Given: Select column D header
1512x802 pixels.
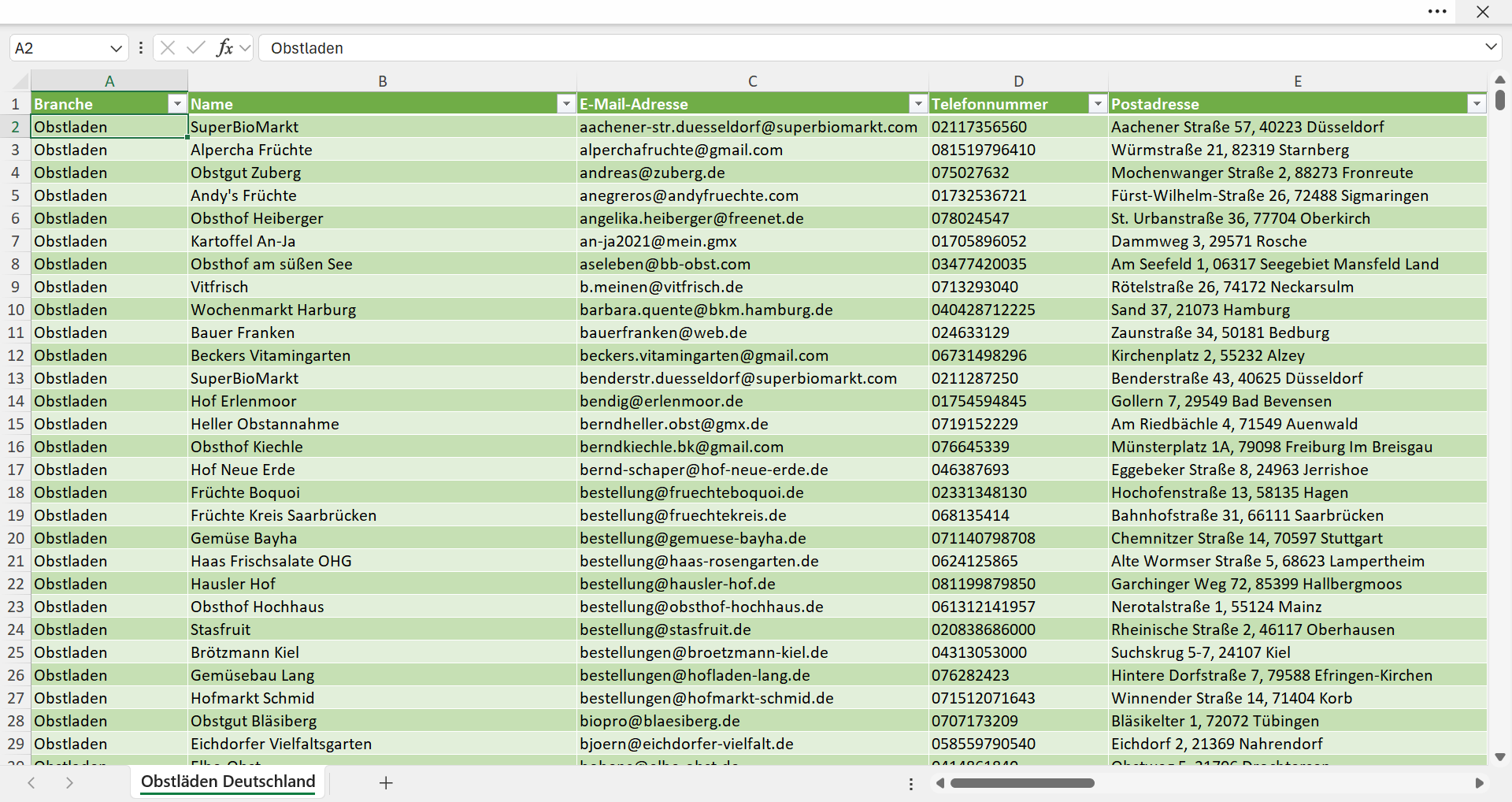Looking at the screenshot, I should 1019,80.
